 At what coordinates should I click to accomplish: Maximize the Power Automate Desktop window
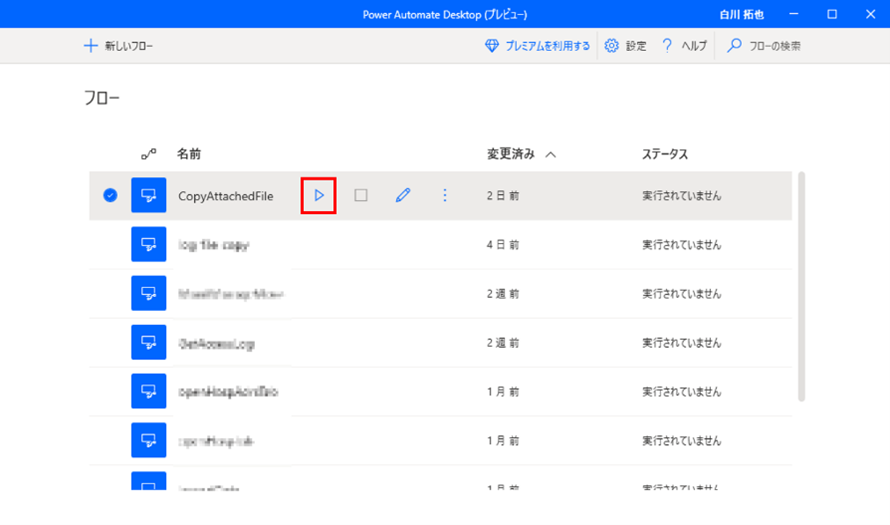point(832,14)
